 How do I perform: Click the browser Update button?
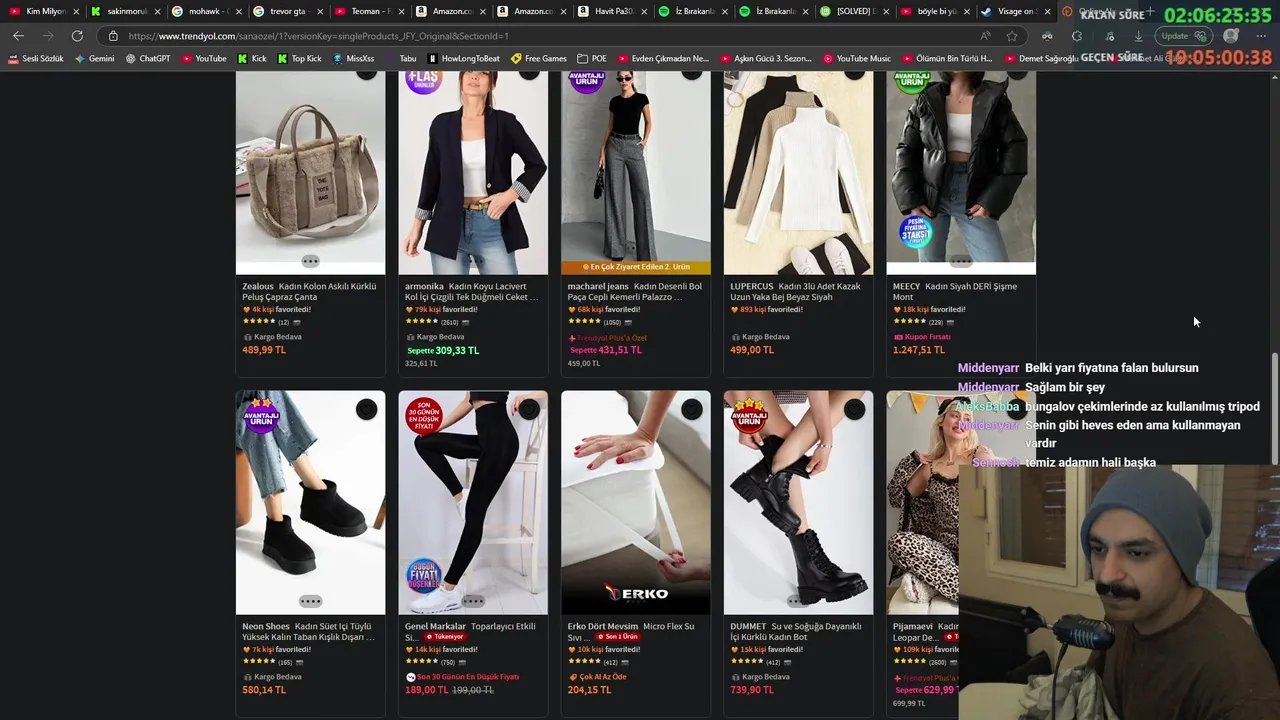pos(1183,36)
